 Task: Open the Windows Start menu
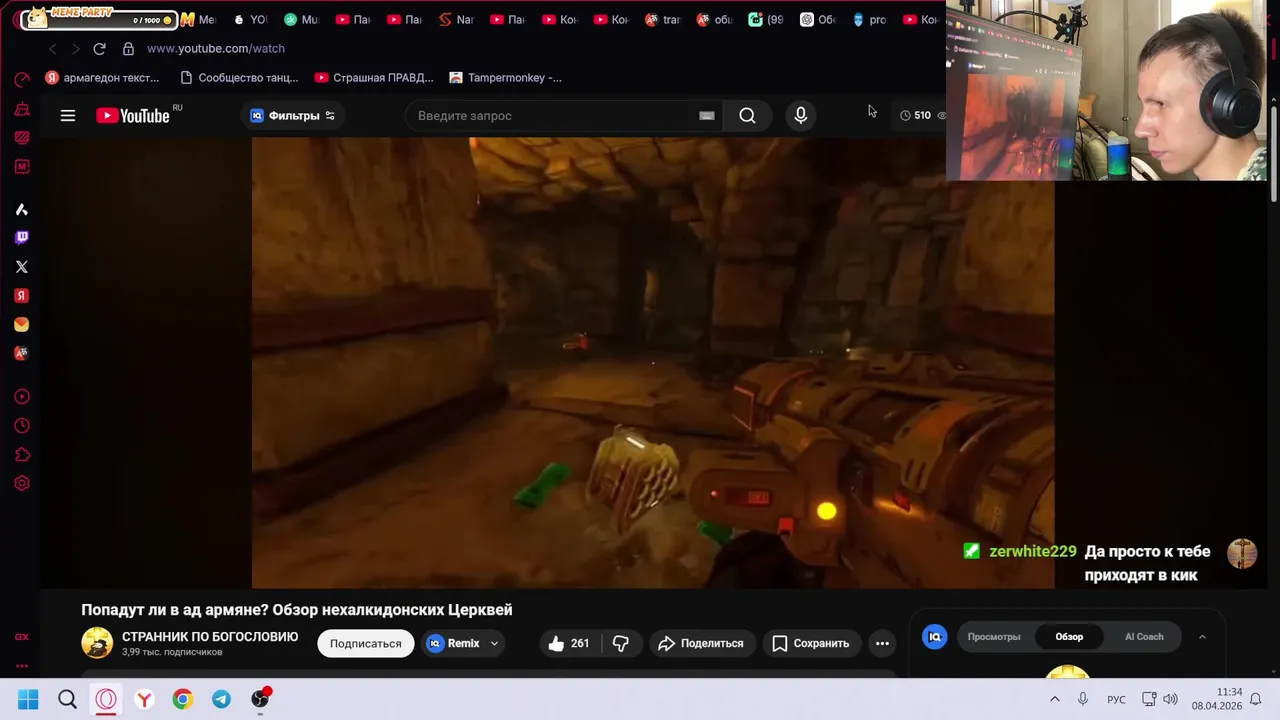(28, 699)
